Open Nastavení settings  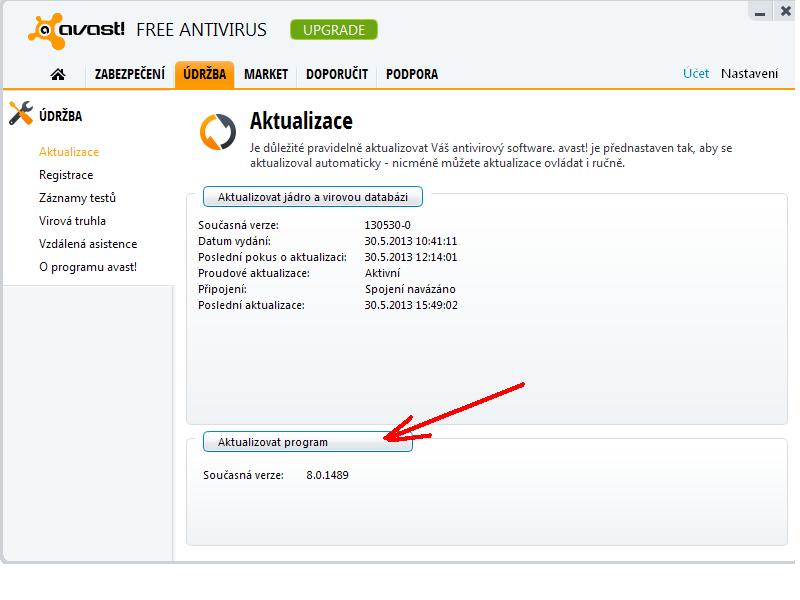[x=749, y=73]
